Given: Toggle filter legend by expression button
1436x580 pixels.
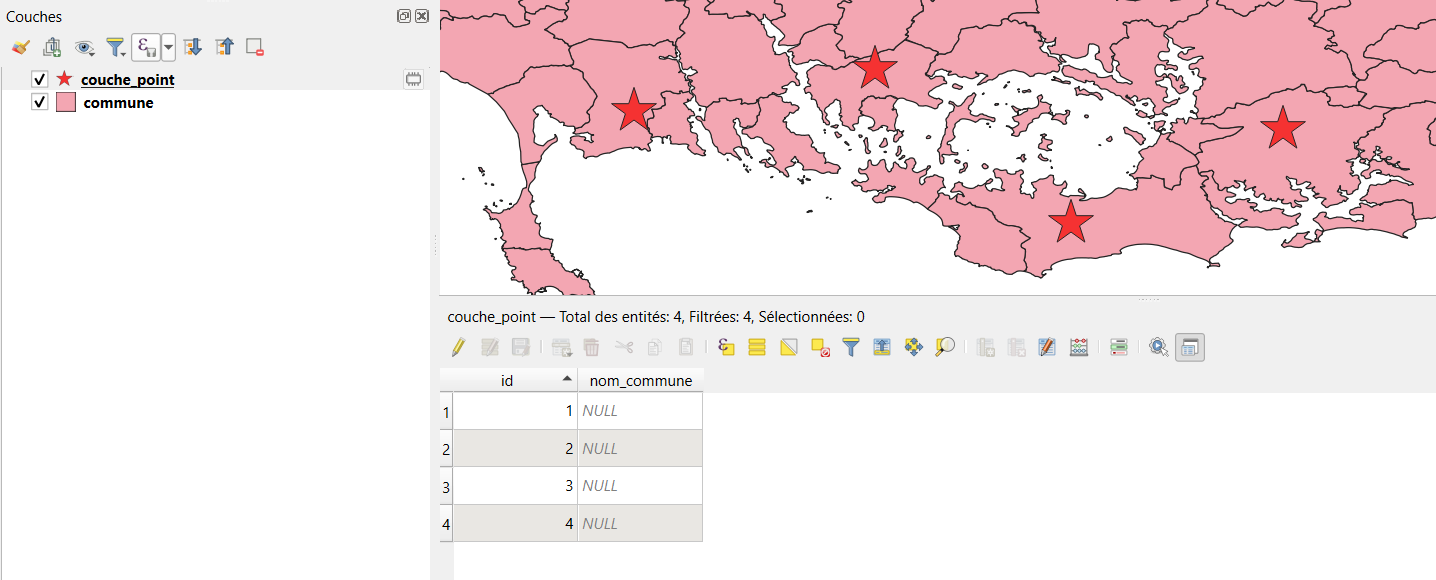Looking at the screenshot, I should coord(146,47).
